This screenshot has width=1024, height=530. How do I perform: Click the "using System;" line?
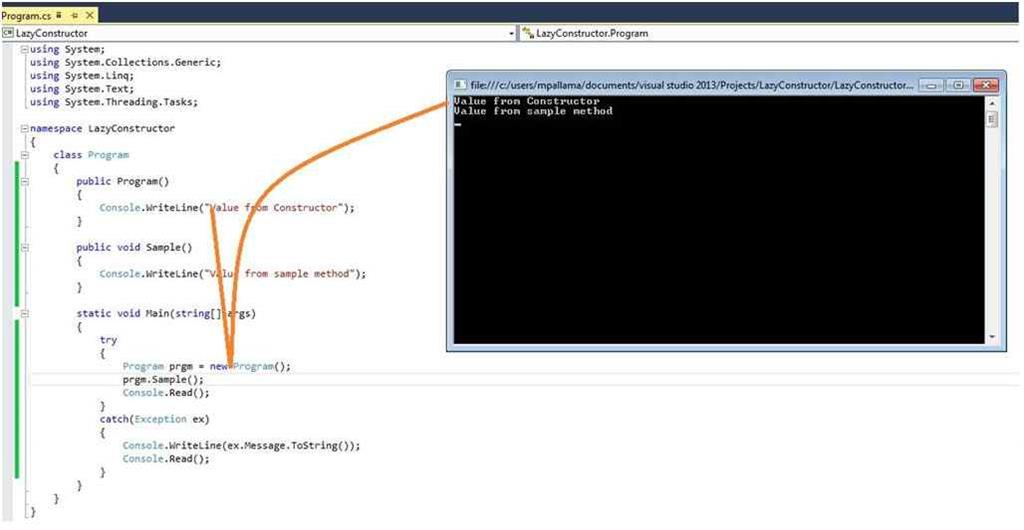click(x=67, y=50)
